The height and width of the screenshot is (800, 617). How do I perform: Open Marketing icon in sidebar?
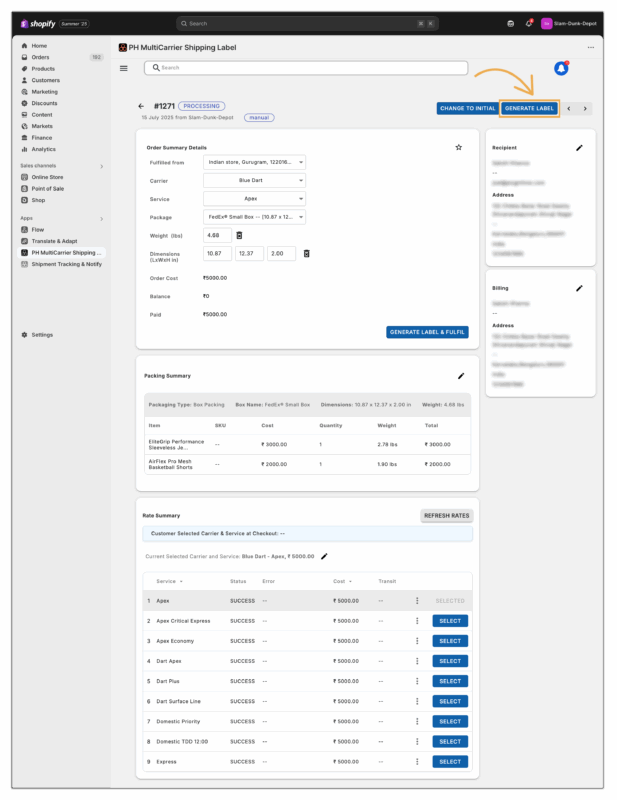pos(24,92)
